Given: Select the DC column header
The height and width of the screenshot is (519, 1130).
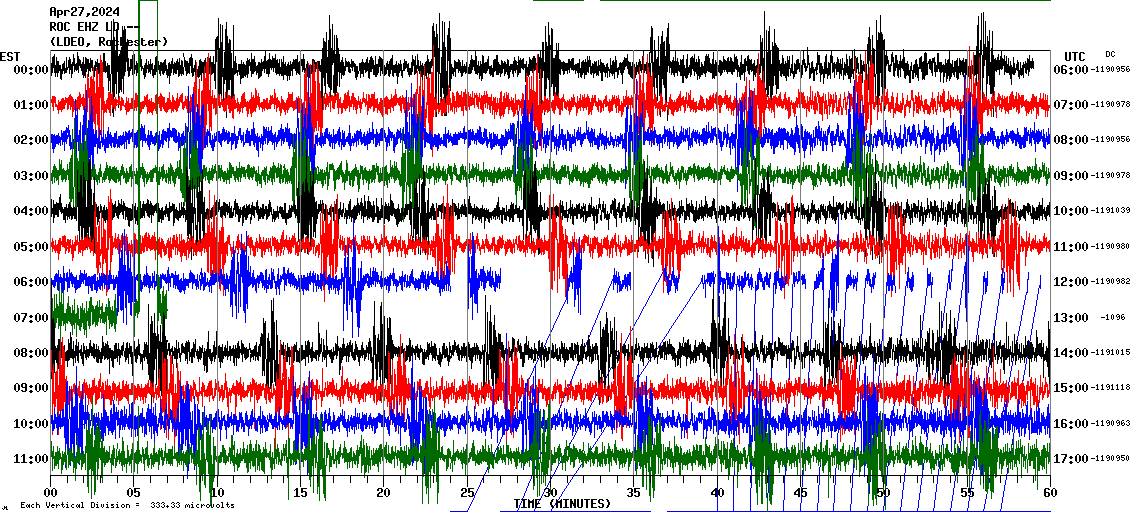Looking at the screenshot, I should 1110,54.
